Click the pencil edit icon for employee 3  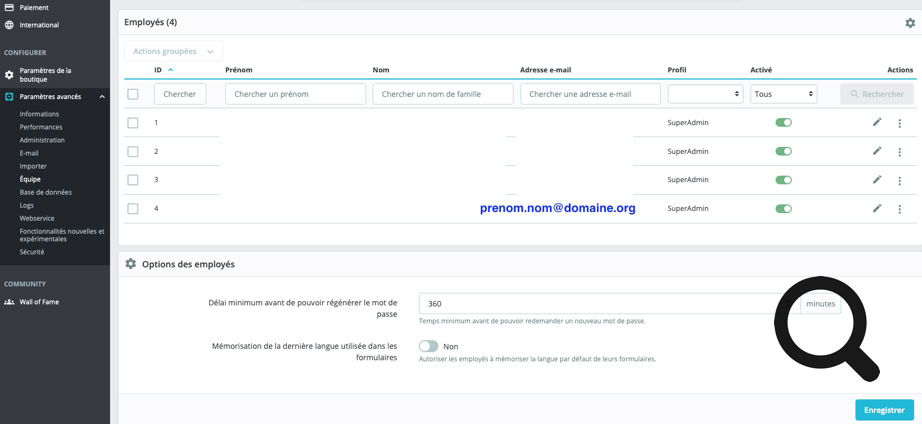coord(877,180)
